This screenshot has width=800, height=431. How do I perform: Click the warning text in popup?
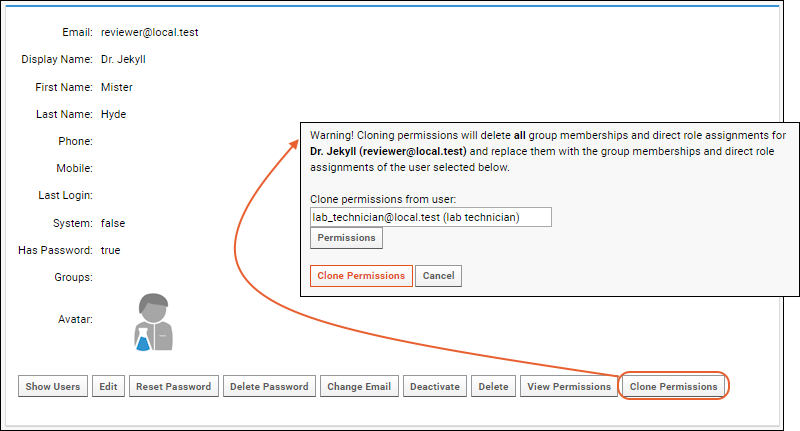tap(547, 151)
